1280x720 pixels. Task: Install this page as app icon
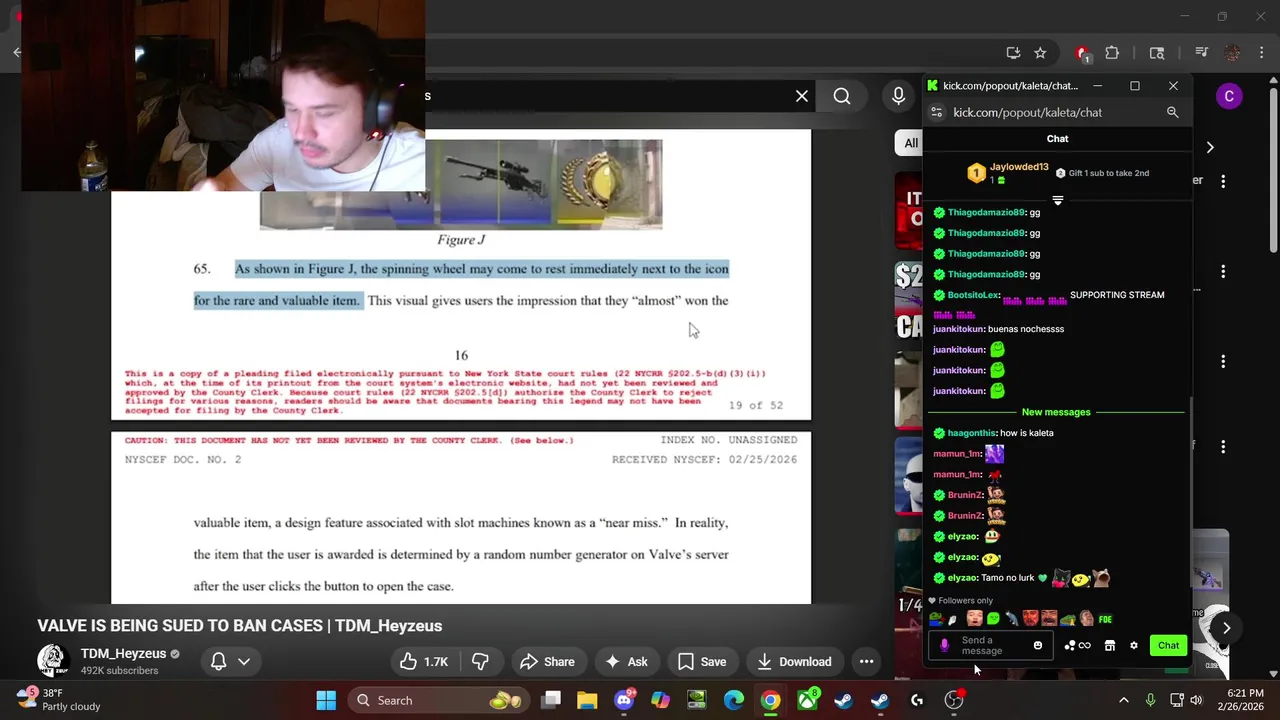click(x=1012, y=53)
